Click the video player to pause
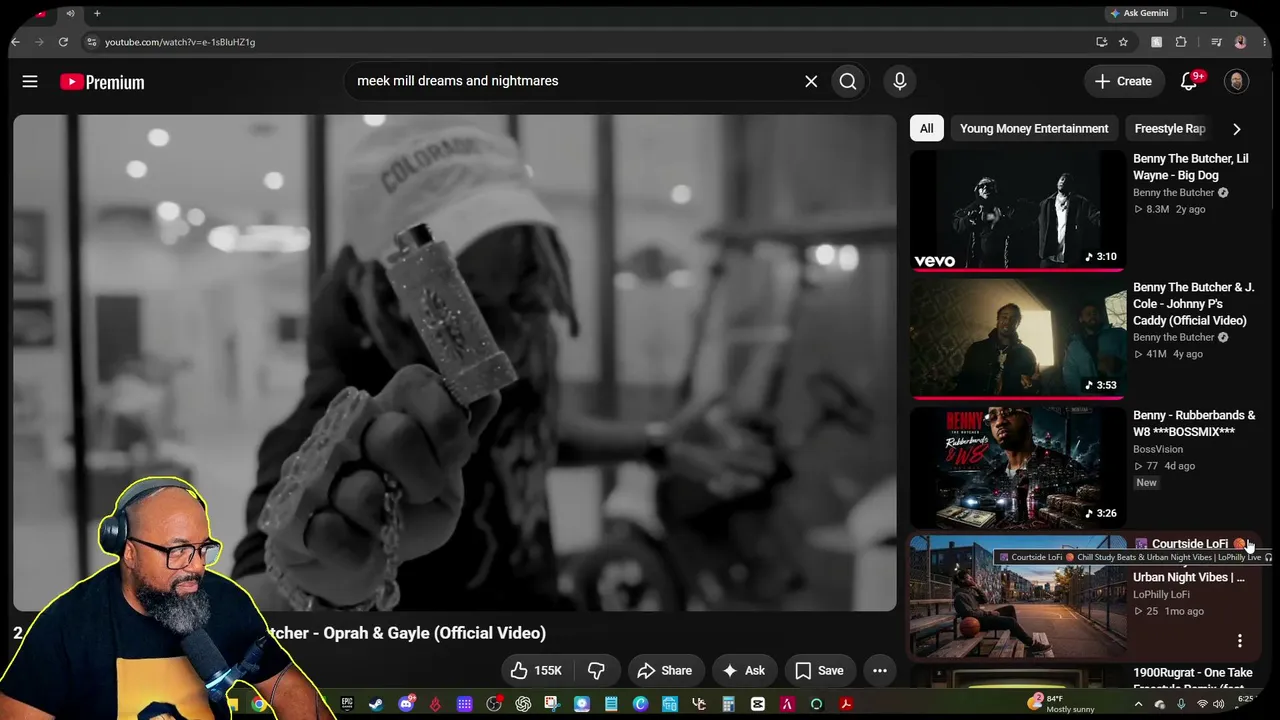This screenshot has width=1280, height=720. [455, 362]
